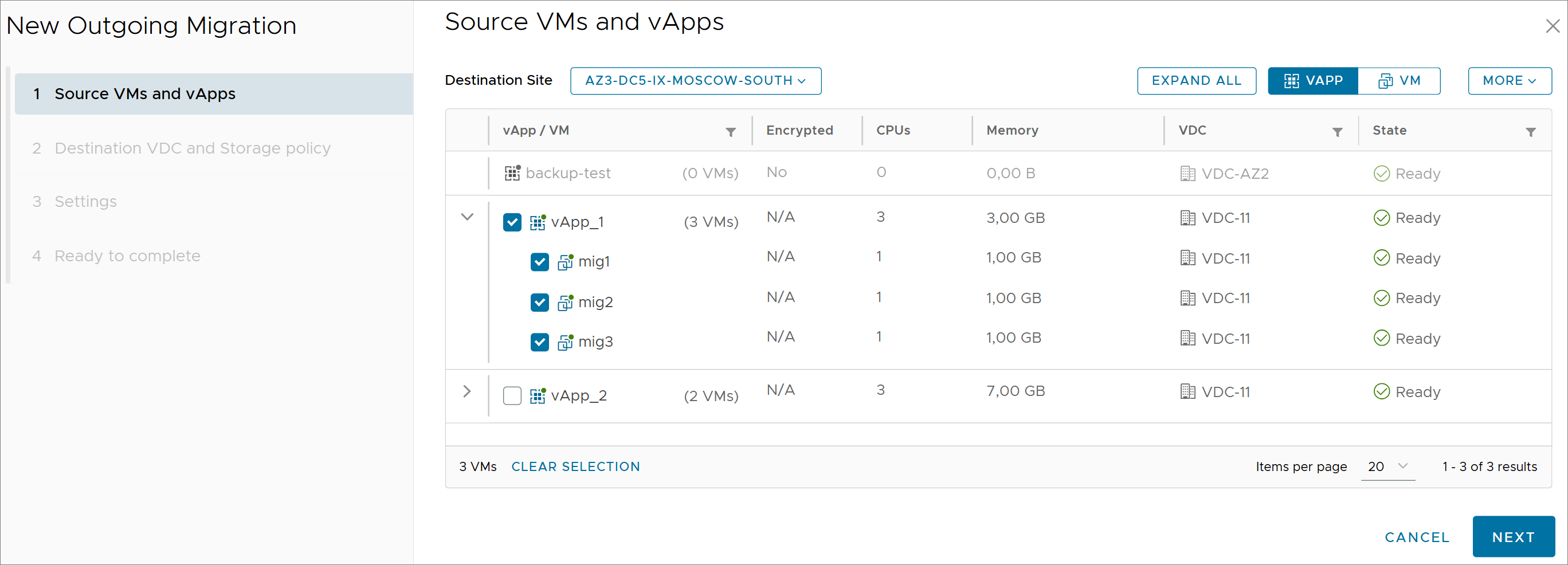This screenshot has height=565, width=1568.
Task: Click the Ready status icon for vApp_2
Action: point(1381,391)
